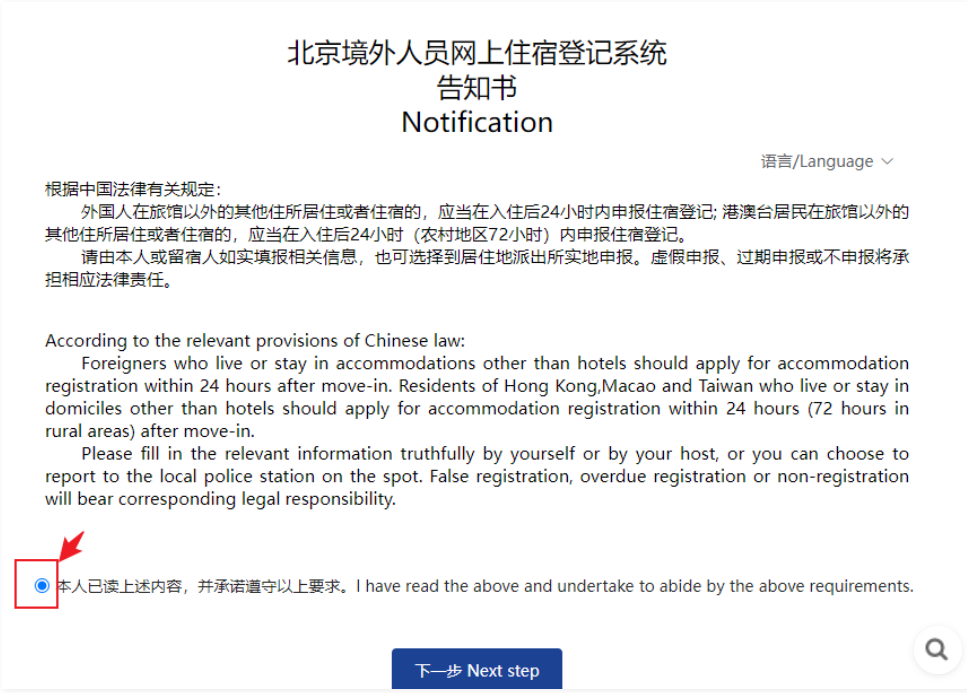Expand the chevron beside Language

(x=887, y=162)
